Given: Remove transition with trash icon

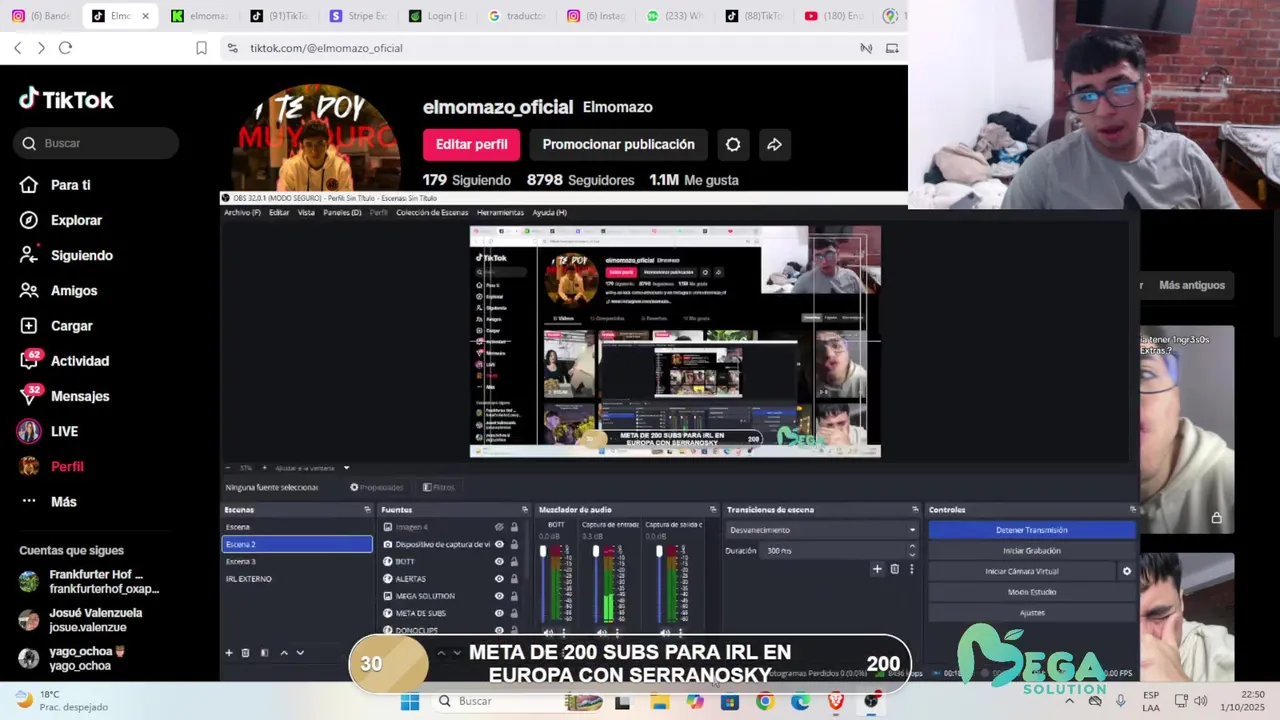Looking at the screenshot, I should click(x=895, y=569).
